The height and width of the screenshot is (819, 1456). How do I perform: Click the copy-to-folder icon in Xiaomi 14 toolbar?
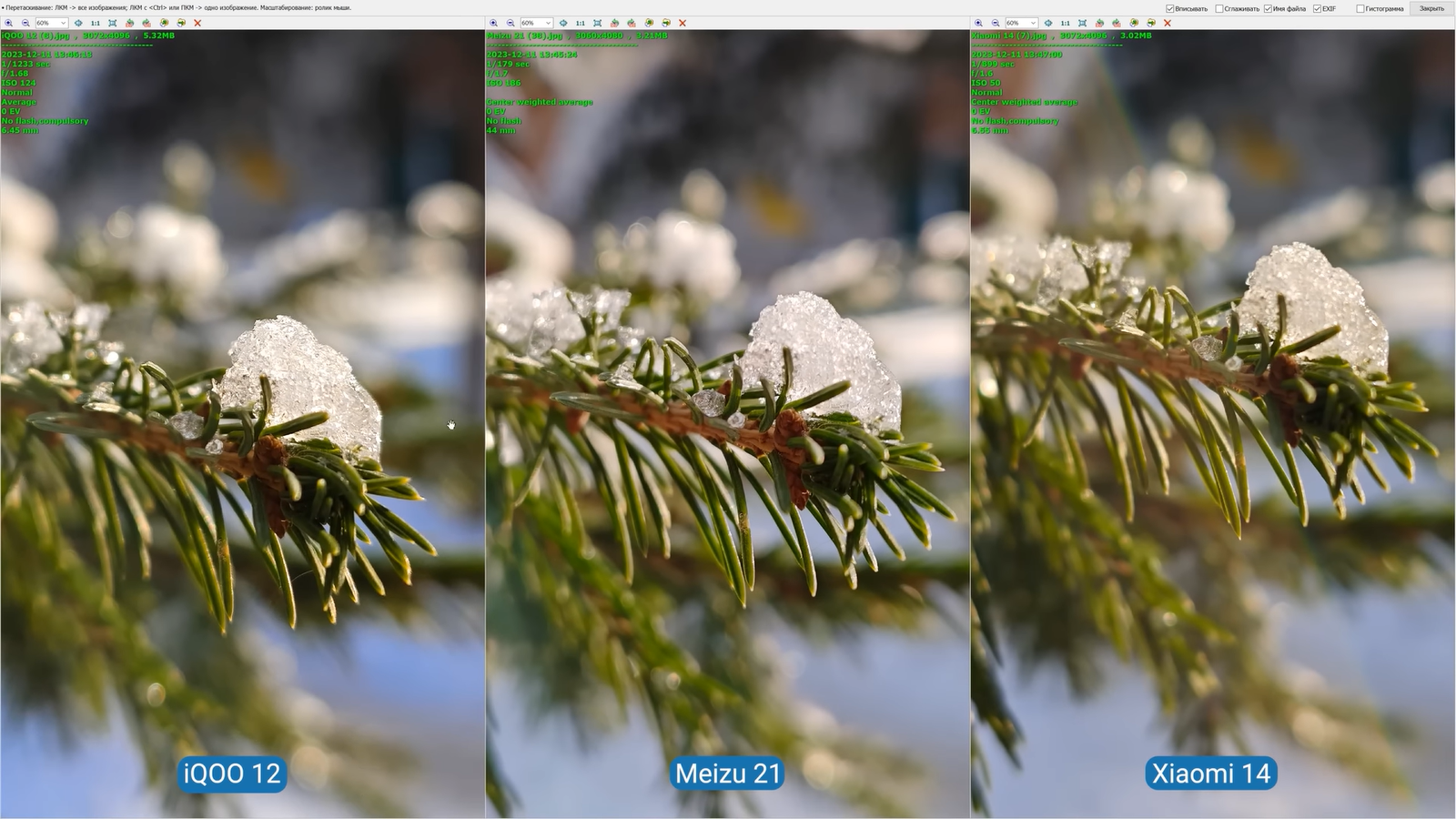pyautogui.click(x=1134, y=23)
